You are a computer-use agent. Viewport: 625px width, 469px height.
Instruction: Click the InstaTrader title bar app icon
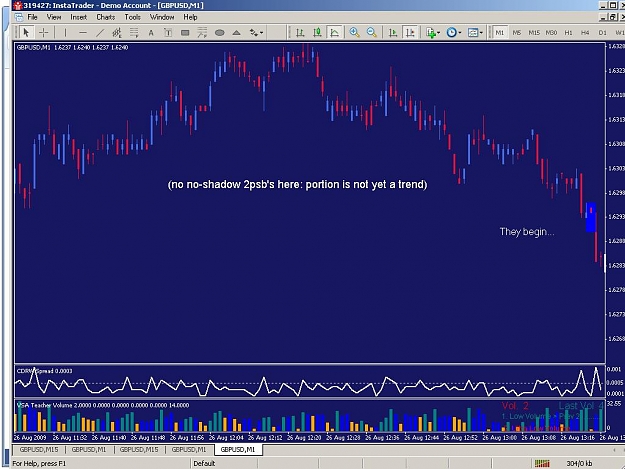click(x=18, y=5)
